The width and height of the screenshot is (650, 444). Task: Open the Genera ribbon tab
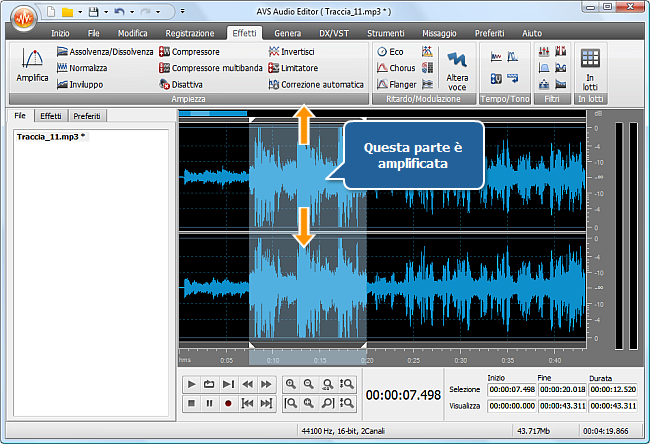(x=287, y=33)
